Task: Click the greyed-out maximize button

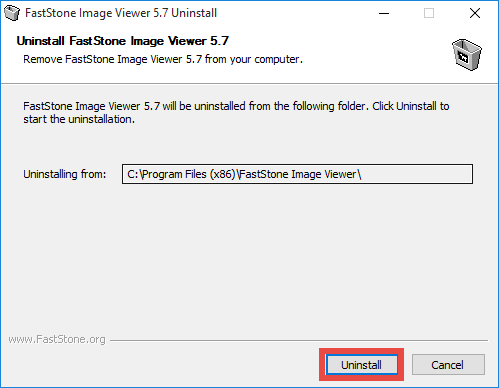Action: pos(429,13)
